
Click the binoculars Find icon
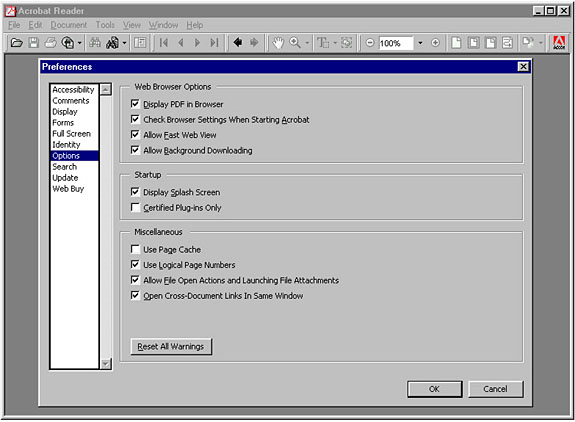coord(95,43)
